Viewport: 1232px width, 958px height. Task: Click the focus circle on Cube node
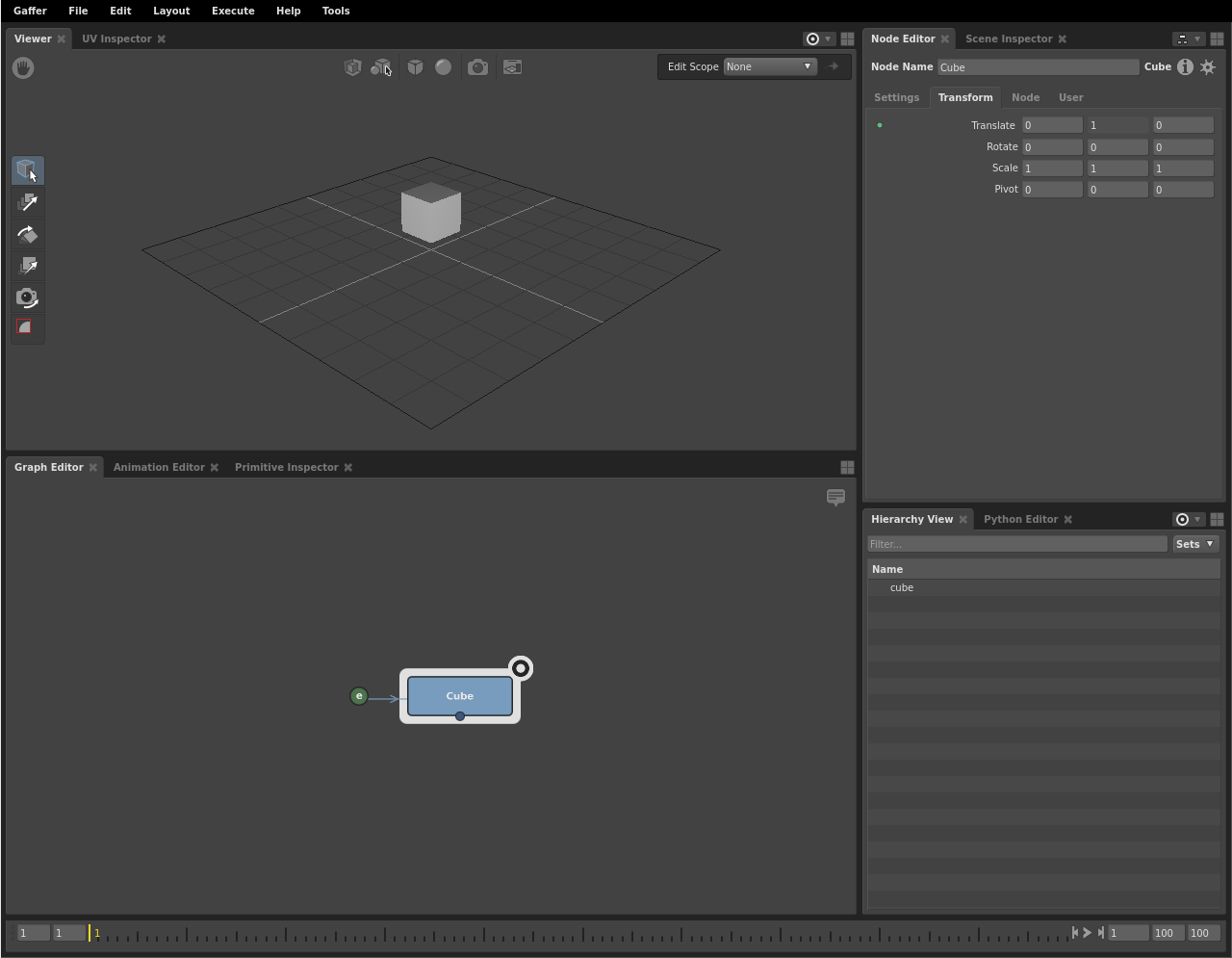point(521,668)
